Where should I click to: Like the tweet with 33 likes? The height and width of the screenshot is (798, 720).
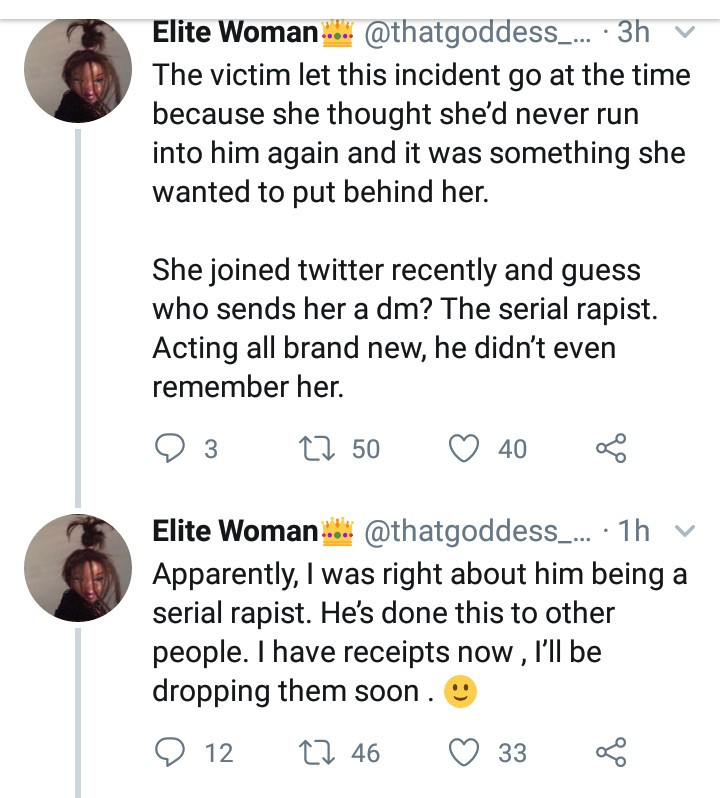pos(463,752)
